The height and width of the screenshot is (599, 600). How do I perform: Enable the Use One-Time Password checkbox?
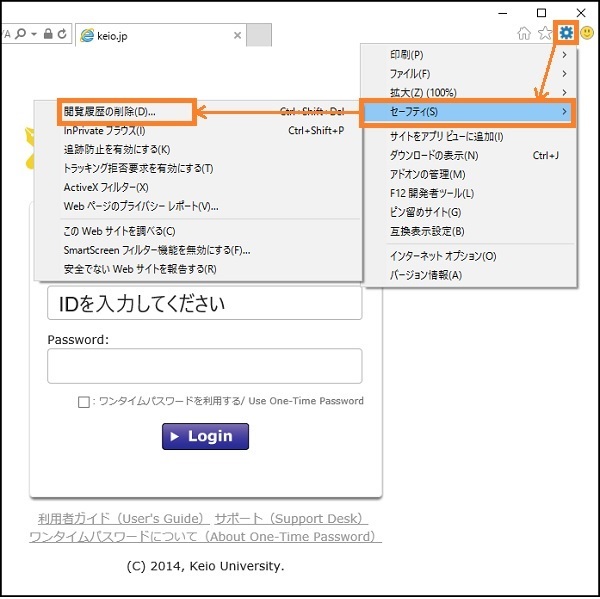(x=84, y=402)
